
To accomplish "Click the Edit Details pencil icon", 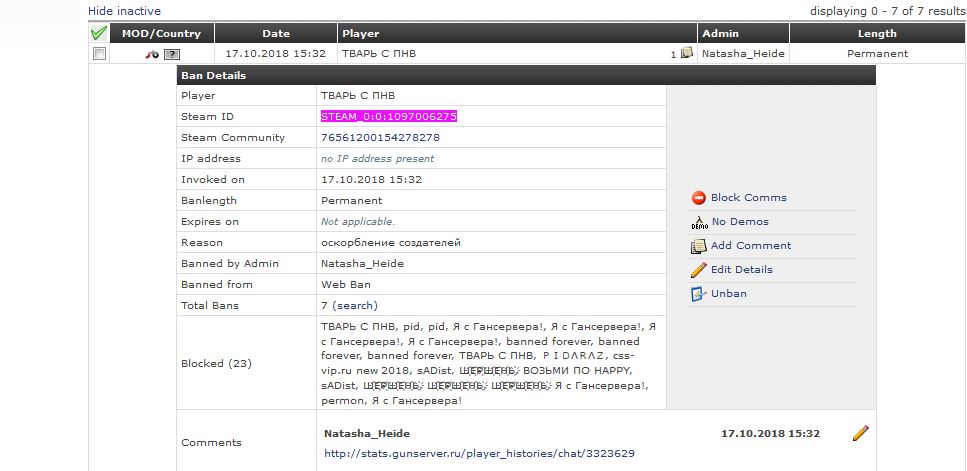I will (x=698, y=270).
